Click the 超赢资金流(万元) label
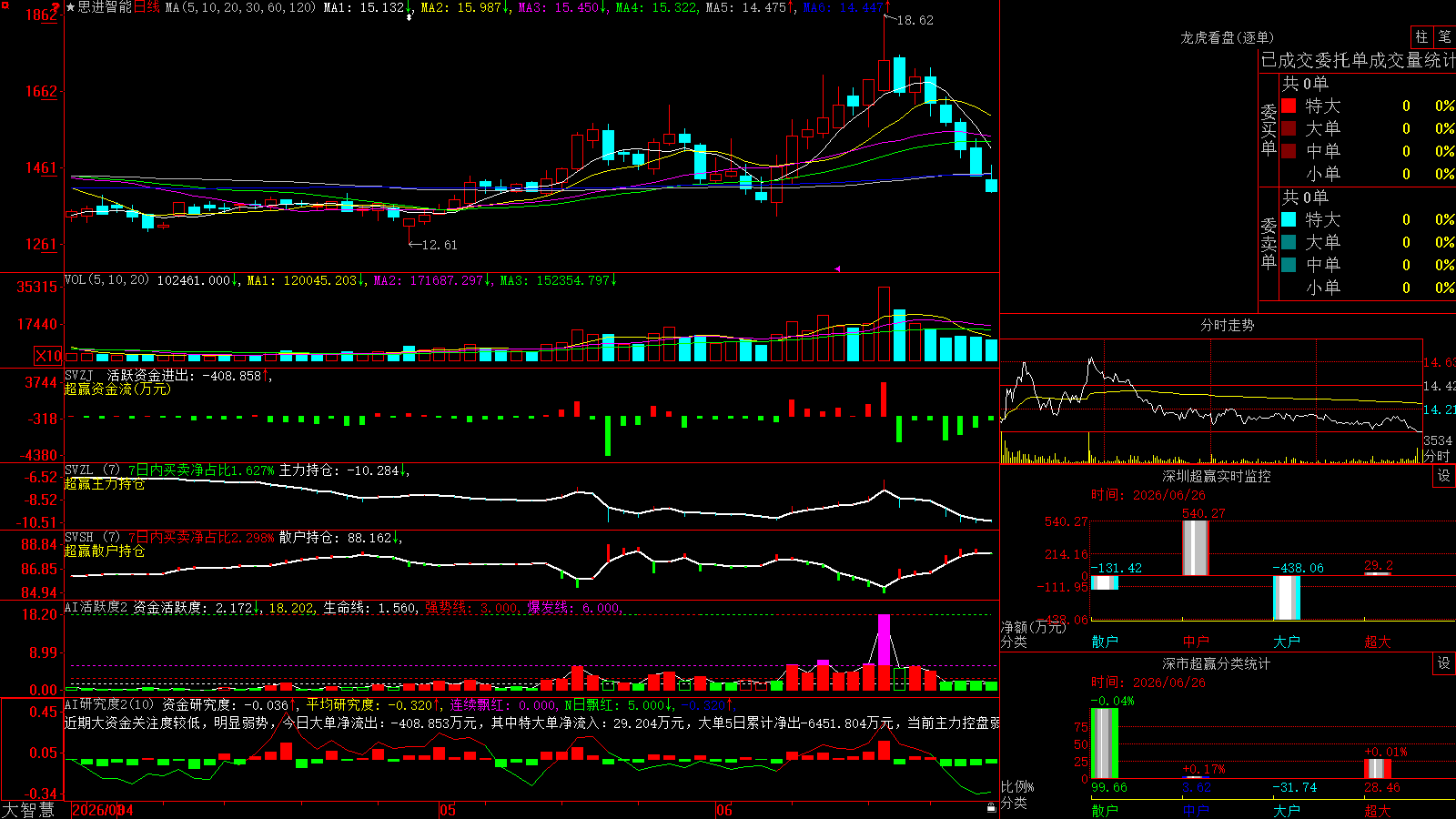This screenshot has width=1456, height=819. pos(117,389)
